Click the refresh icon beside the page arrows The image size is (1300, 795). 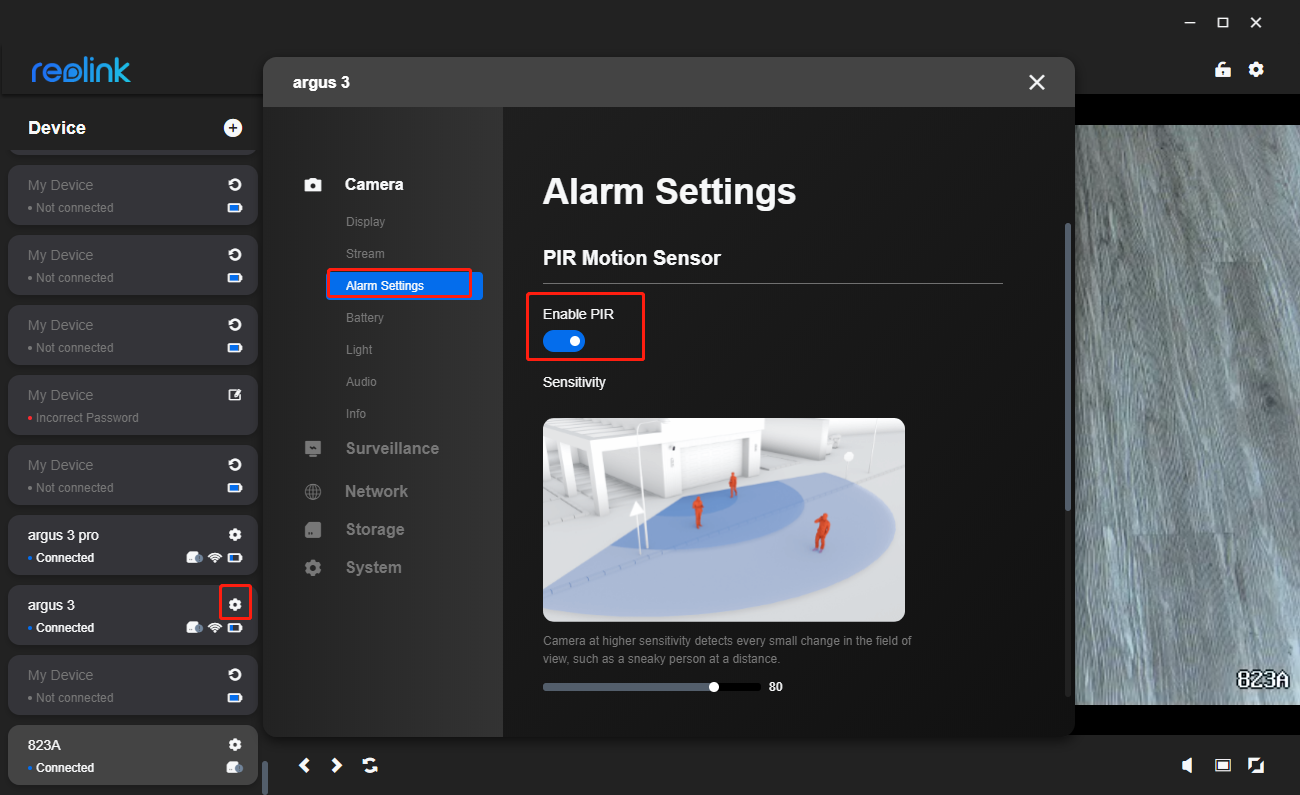coord(370,765)
